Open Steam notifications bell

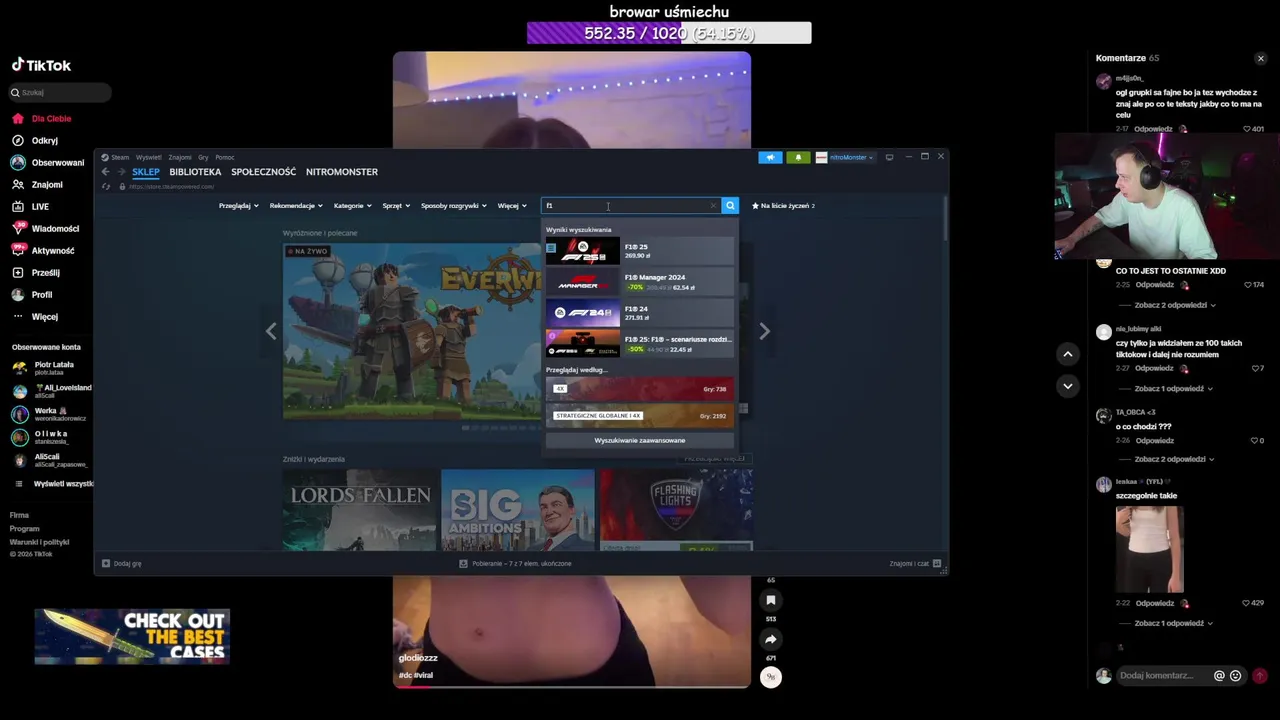(798, 157)
